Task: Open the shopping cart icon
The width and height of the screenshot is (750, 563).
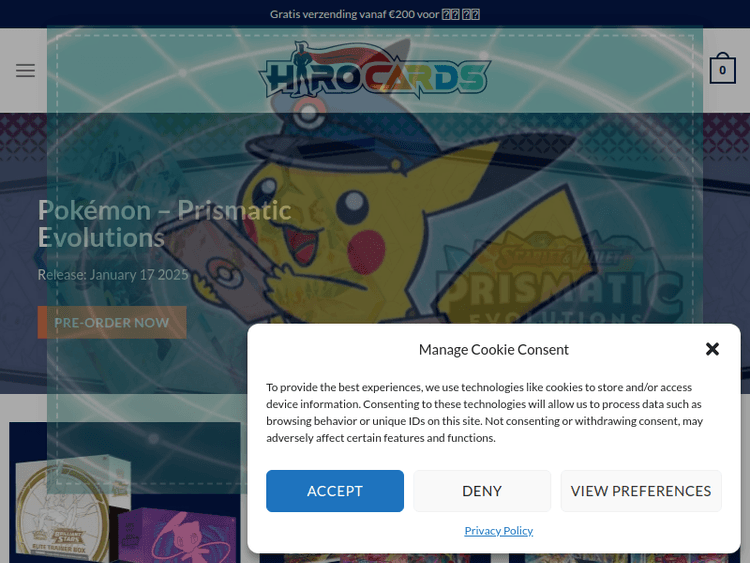Action: point(722,70)
